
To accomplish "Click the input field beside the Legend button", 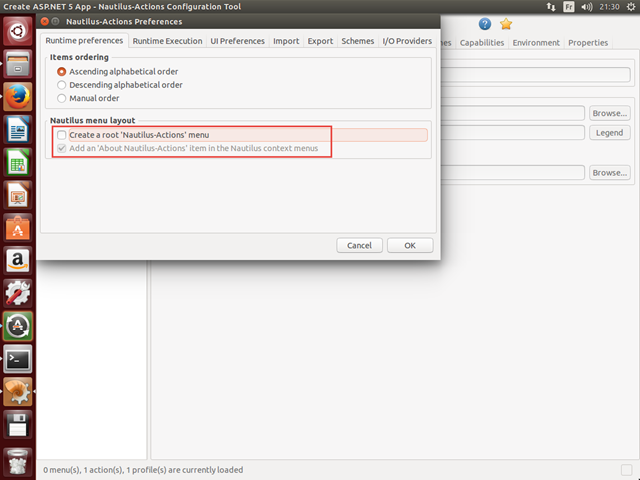I will coord(513,133).
